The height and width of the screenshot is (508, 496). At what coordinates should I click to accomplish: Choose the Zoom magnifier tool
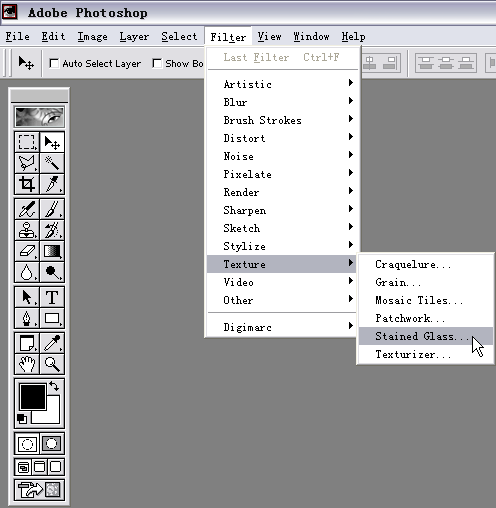tap(52, 364)
